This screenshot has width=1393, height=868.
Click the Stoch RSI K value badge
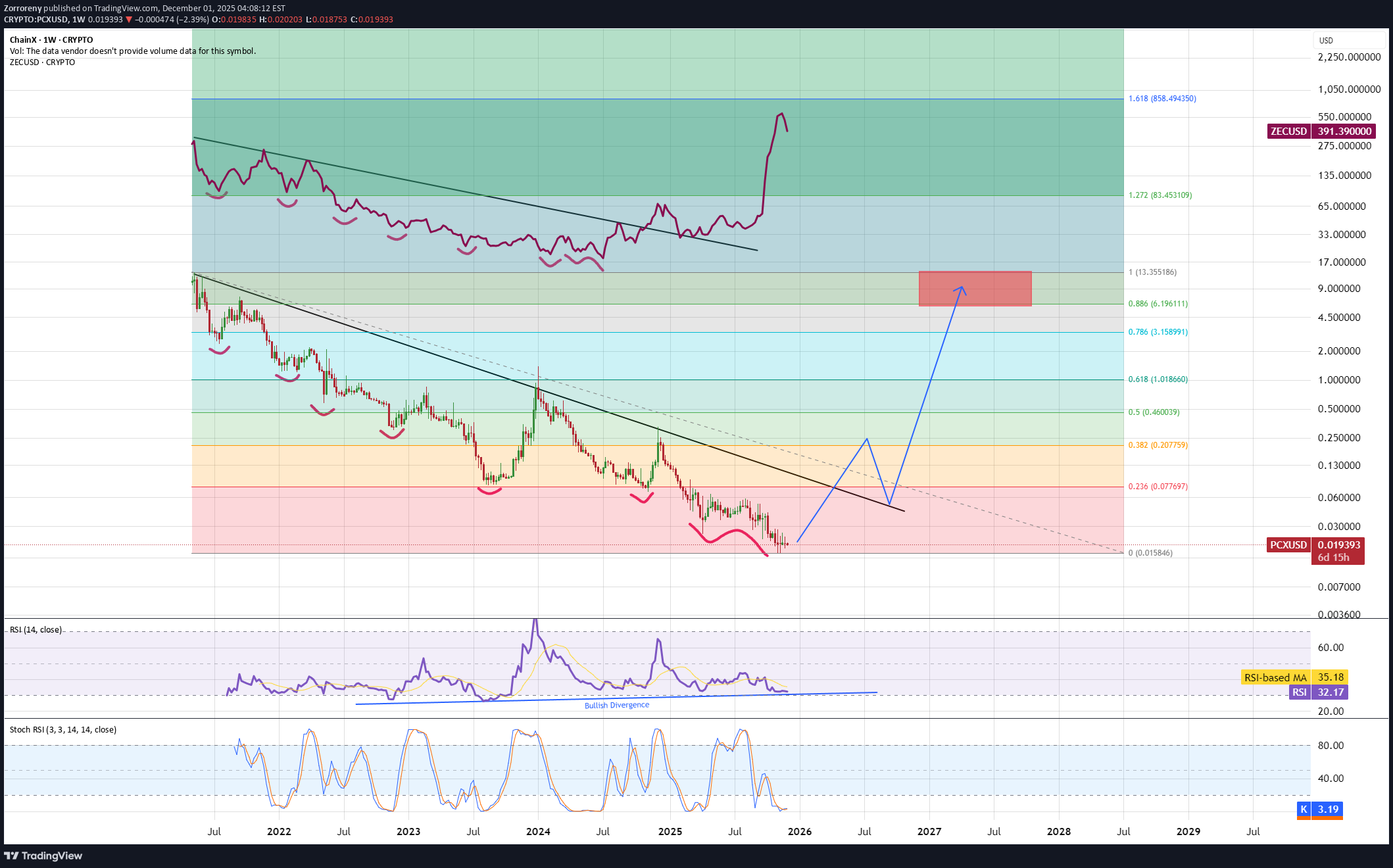tap(1320, 809)
